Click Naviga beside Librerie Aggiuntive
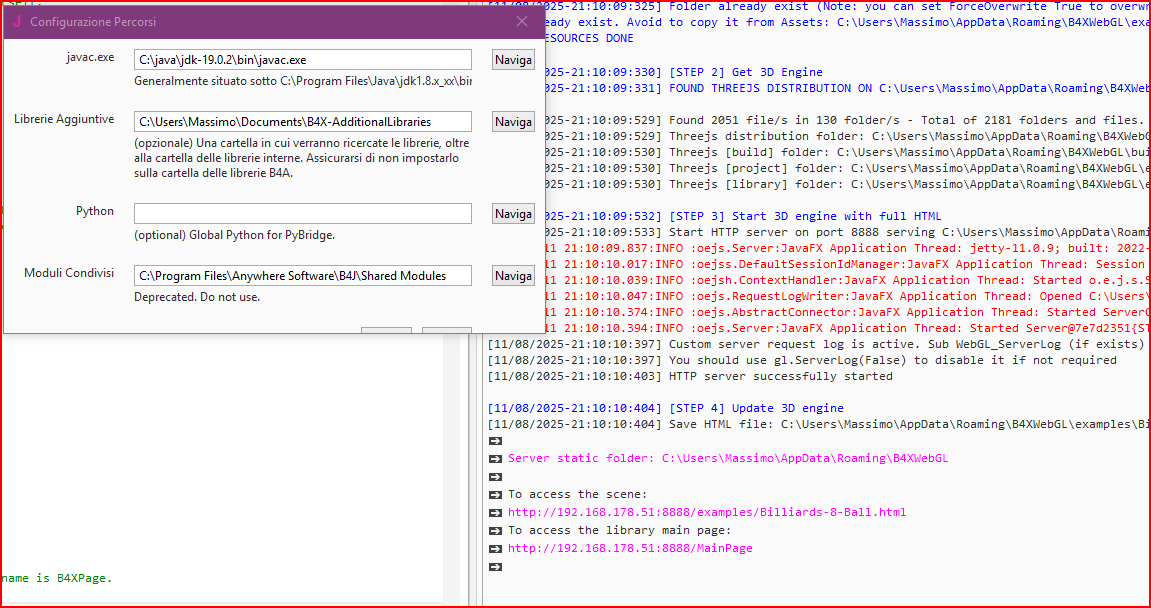The height and width of the screenshot is (608, 1151). [x=513, y=121]
